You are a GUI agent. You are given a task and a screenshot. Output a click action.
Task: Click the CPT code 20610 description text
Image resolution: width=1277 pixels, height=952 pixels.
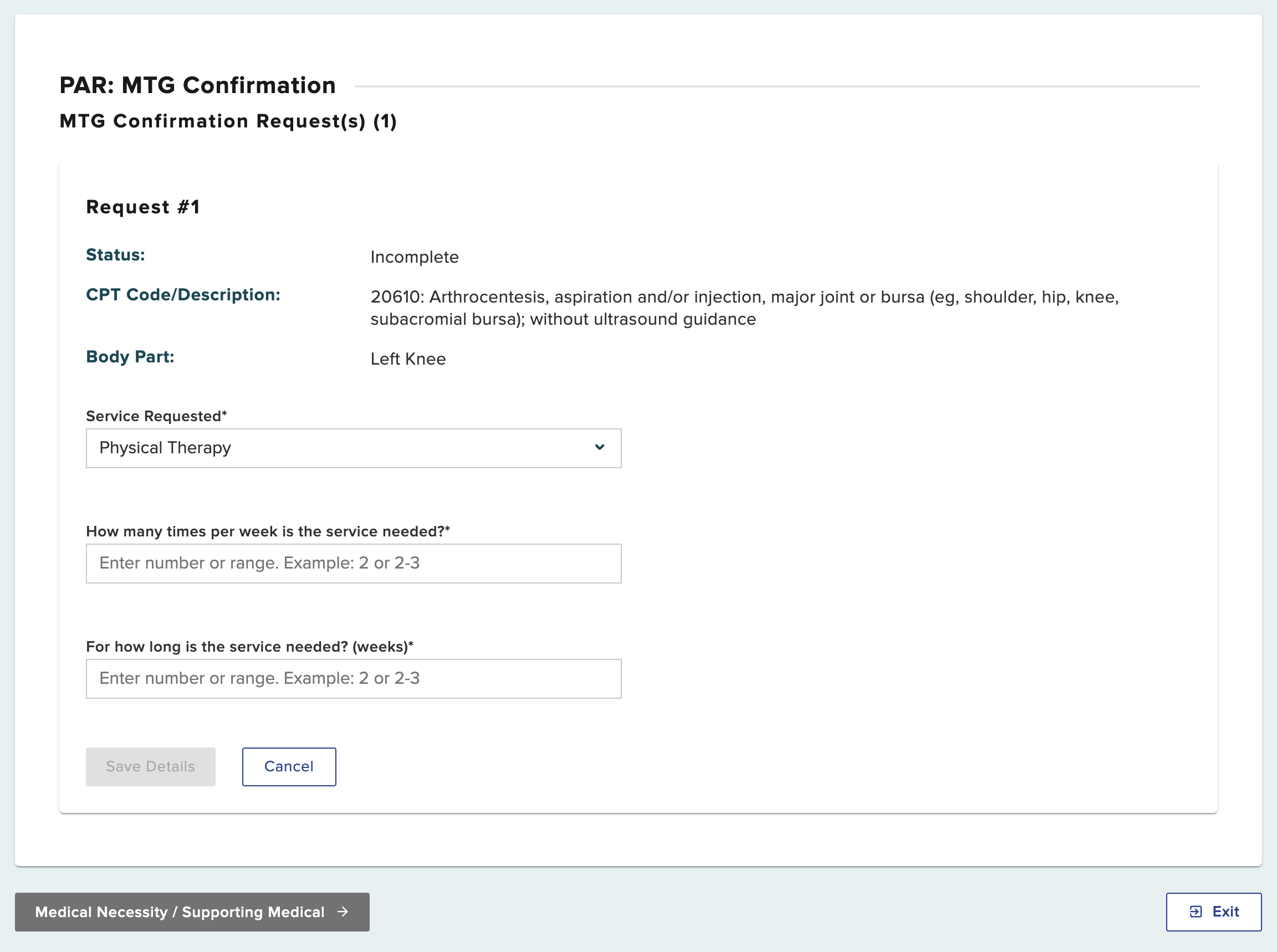coord(744,308)
